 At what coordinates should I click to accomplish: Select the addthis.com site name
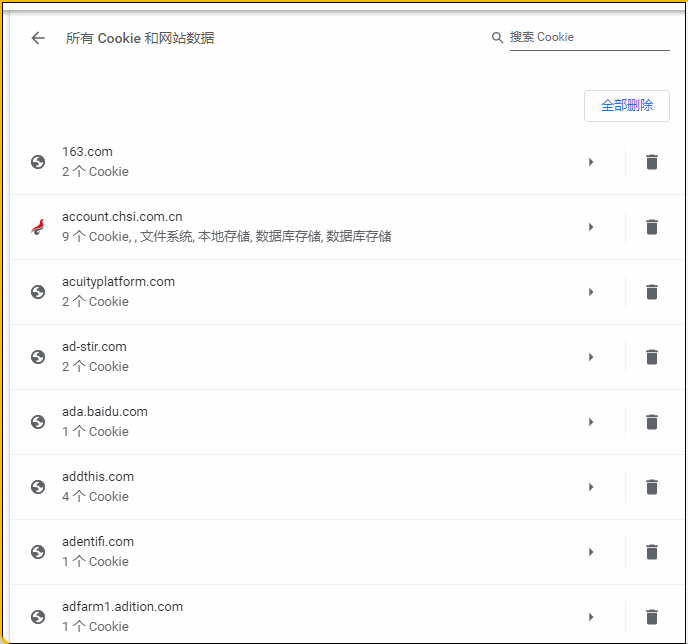(x=98, y=476)
